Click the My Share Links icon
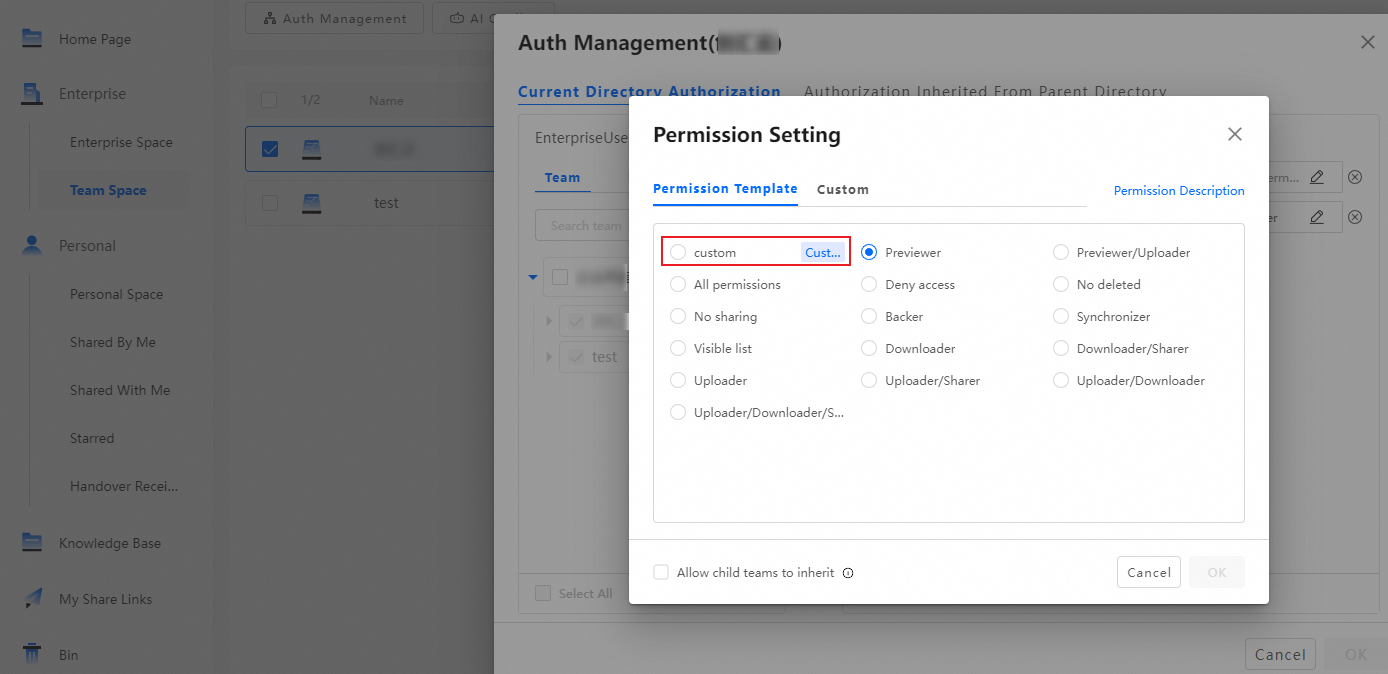 click(32, 599)
